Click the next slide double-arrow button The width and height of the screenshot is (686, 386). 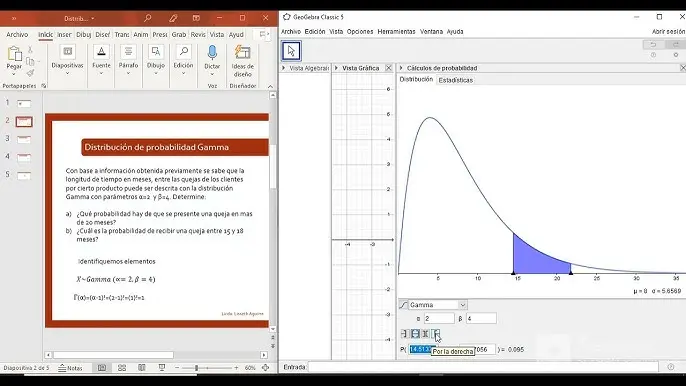pos(273,346)
